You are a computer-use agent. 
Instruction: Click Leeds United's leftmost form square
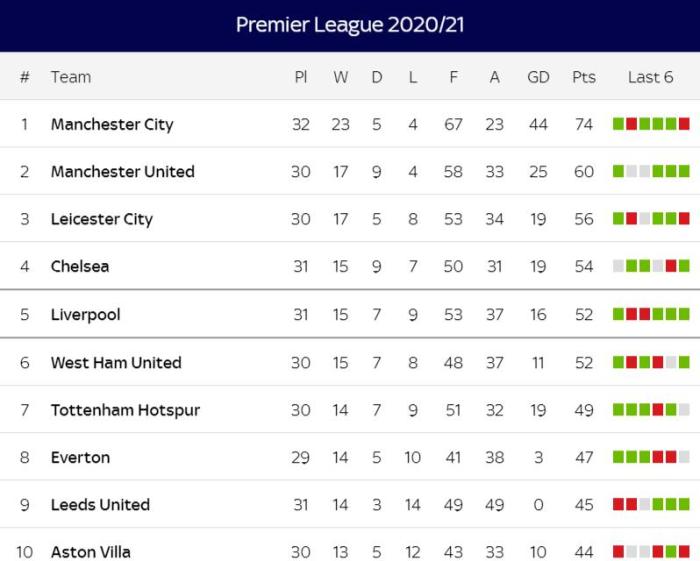618,504
